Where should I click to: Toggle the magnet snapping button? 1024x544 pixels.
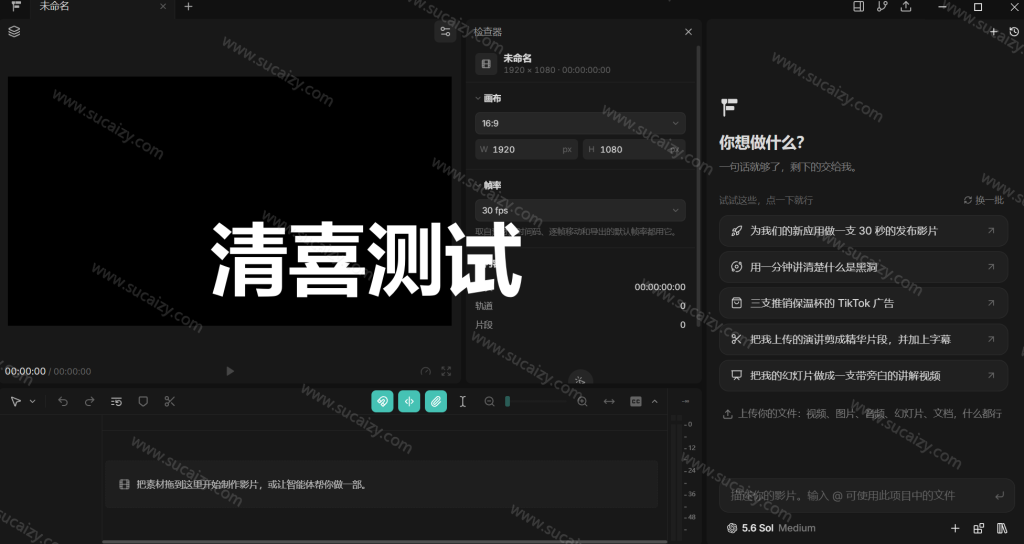(x=383, y=402)
